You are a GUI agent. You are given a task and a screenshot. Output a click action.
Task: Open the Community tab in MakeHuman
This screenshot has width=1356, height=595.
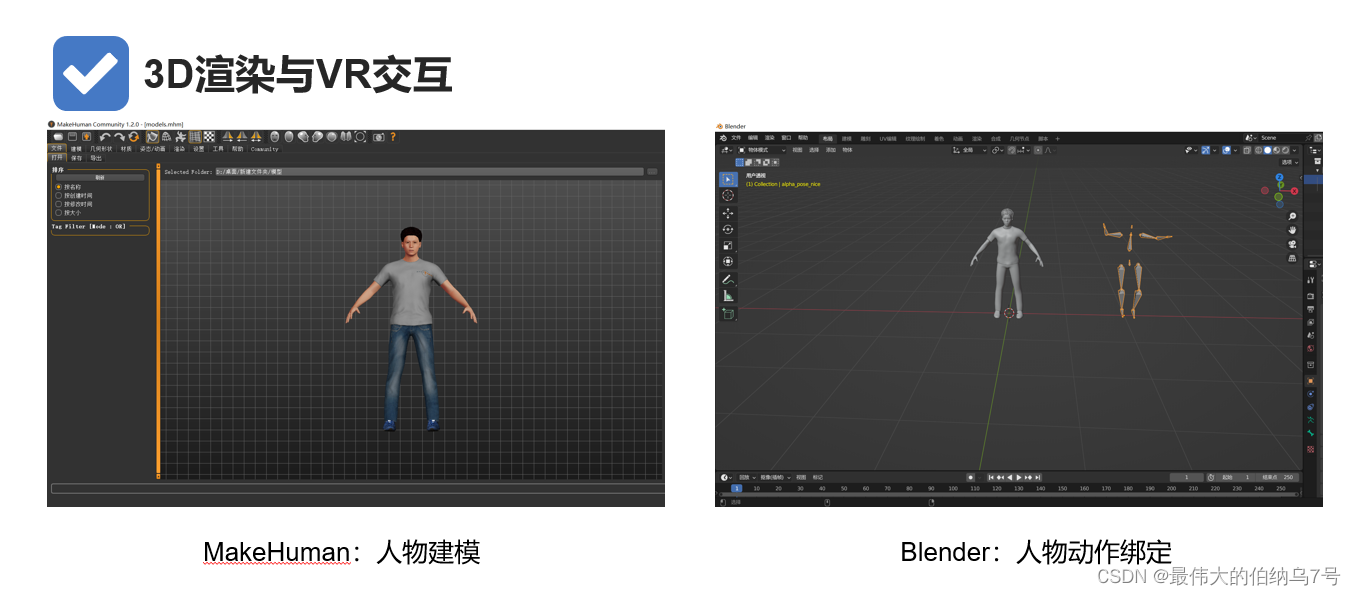[x=265, y=149]
